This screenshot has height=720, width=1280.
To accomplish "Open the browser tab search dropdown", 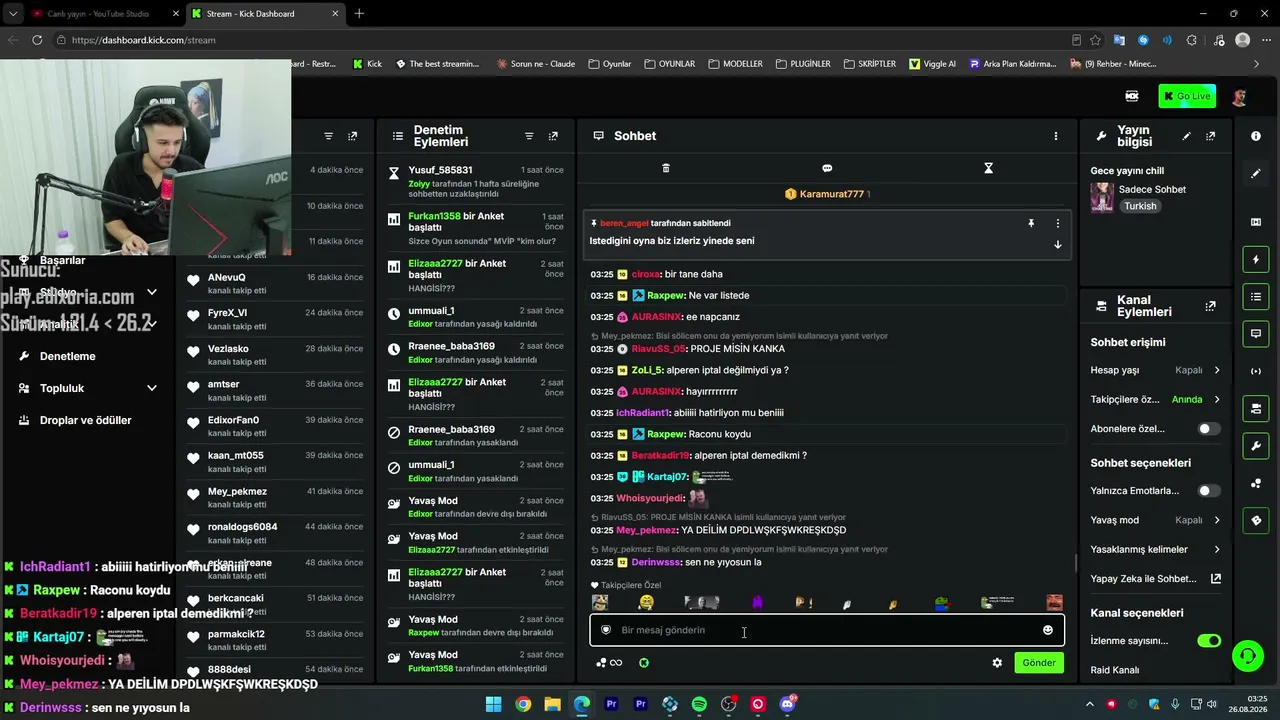I will [12, 14].
